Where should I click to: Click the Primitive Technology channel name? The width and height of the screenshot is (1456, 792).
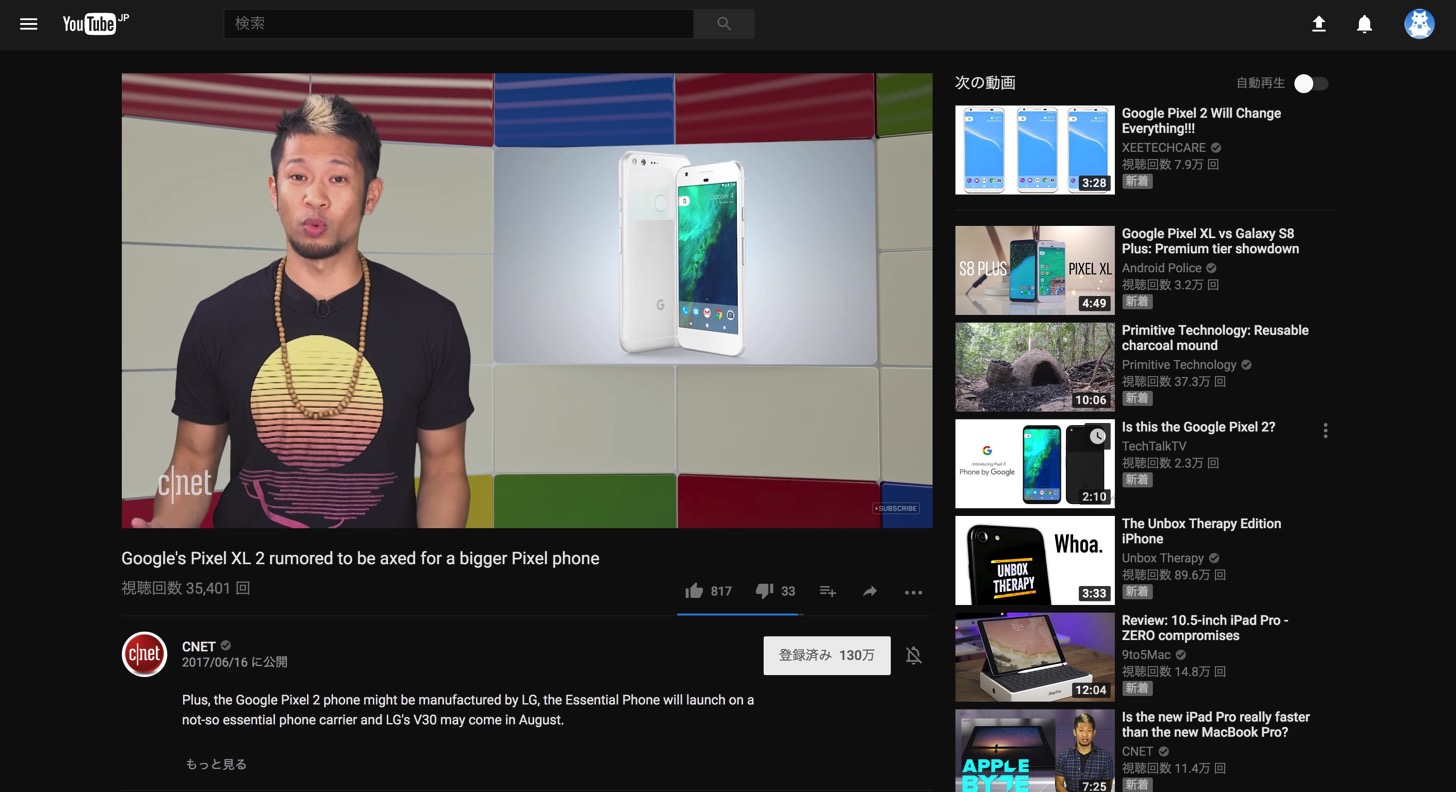(x=1179, y=365)
